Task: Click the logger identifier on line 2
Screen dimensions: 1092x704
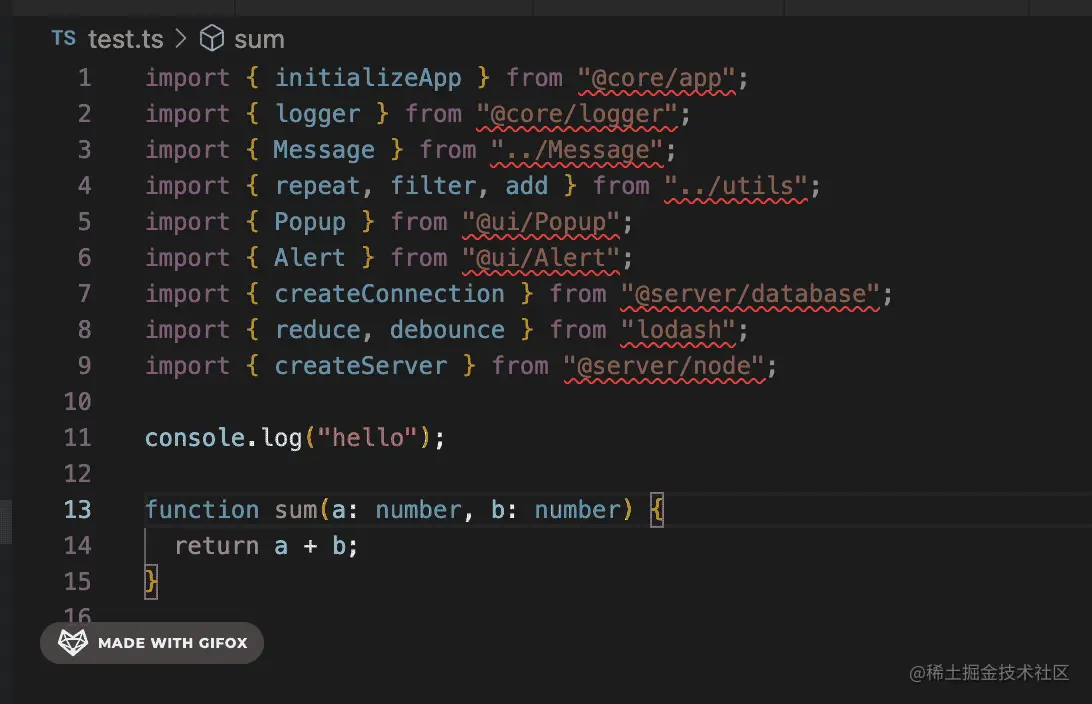Action: [318, 114]
